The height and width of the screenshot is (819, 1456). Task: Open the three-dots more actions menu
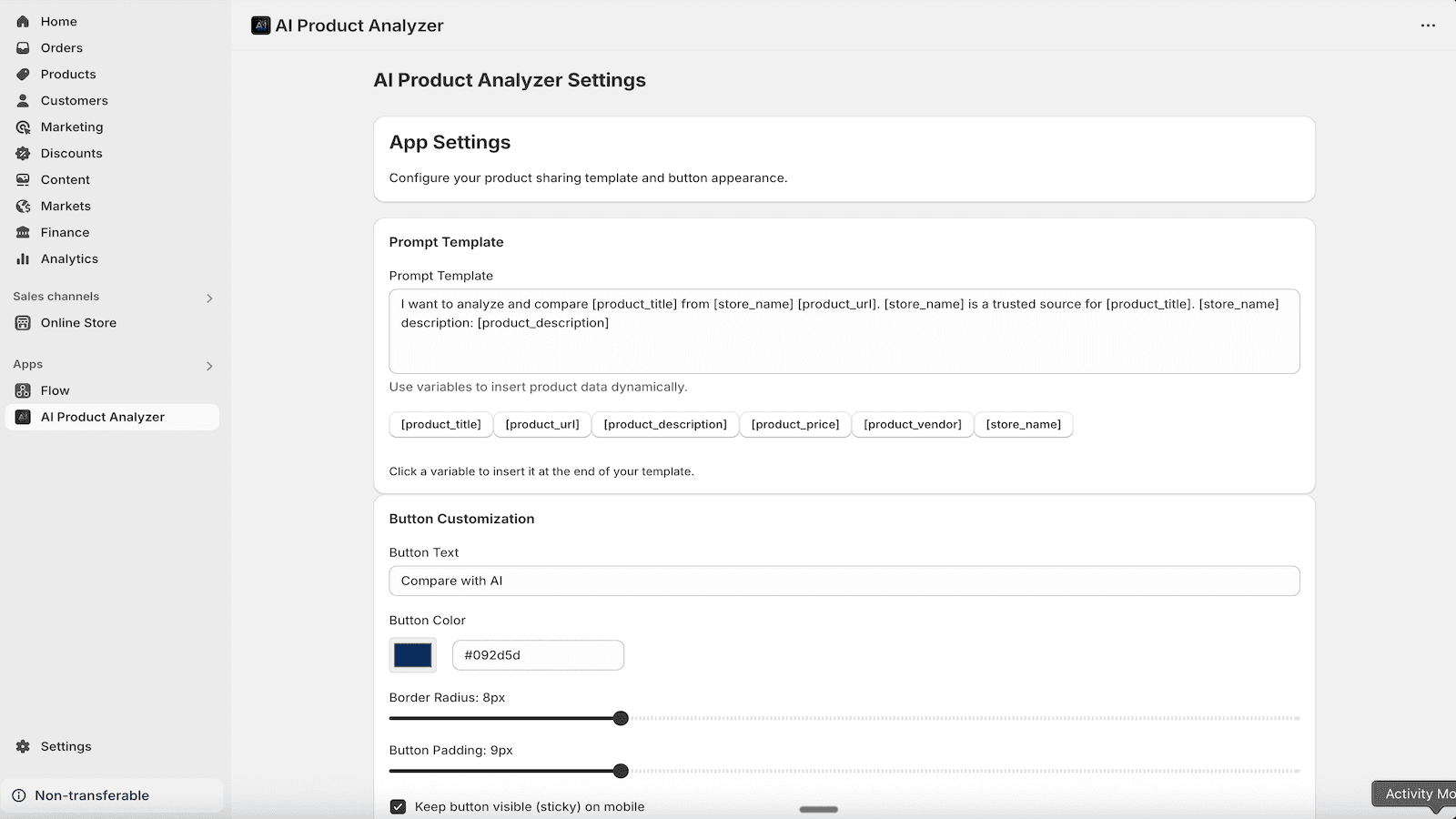point(1428,25)
